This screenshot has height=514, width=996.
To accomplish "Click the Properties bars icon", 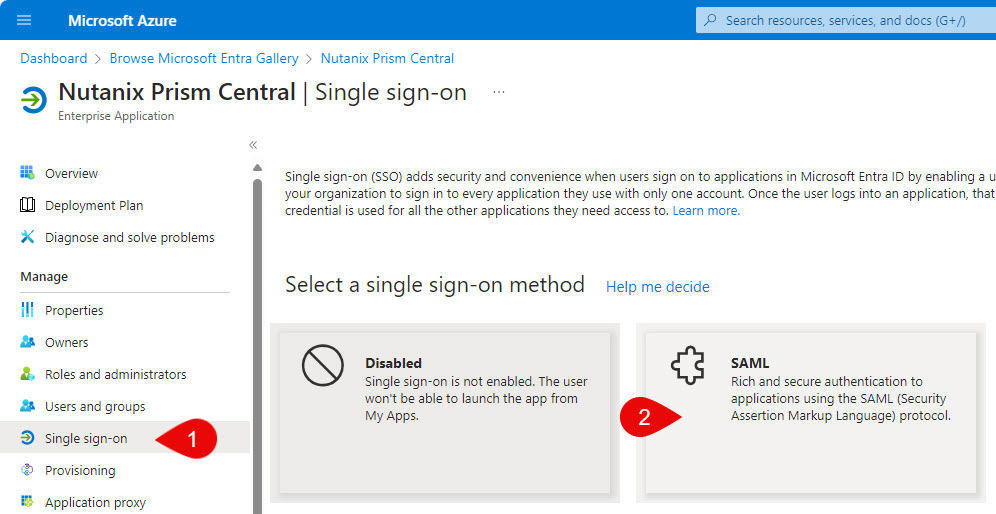I will 27,310.
